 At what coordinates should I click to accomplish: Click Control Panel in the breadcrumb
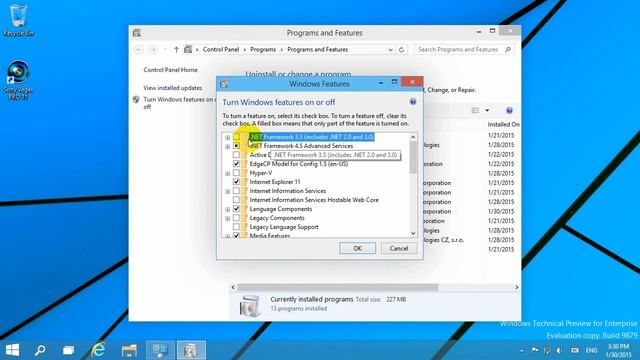[221, 49]
